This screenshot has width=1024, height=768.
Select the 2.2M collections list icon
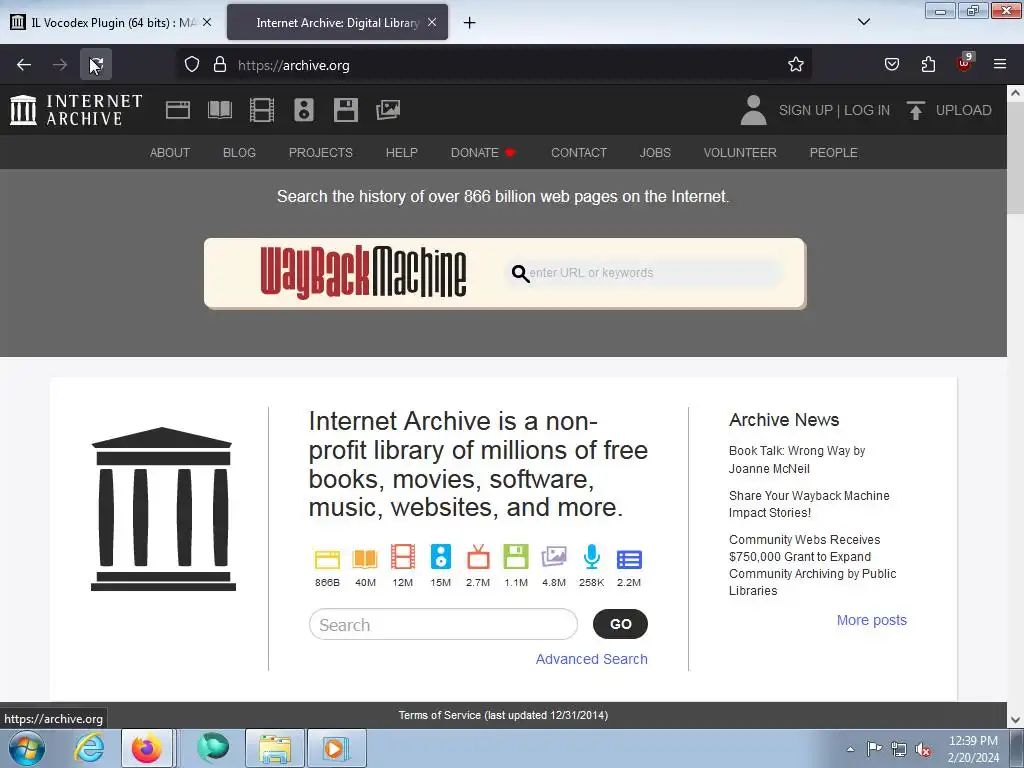629,560
